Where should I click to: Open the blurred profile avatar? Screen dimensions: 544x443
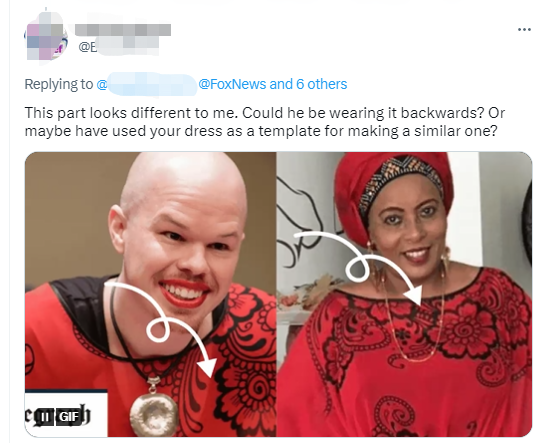46,37
